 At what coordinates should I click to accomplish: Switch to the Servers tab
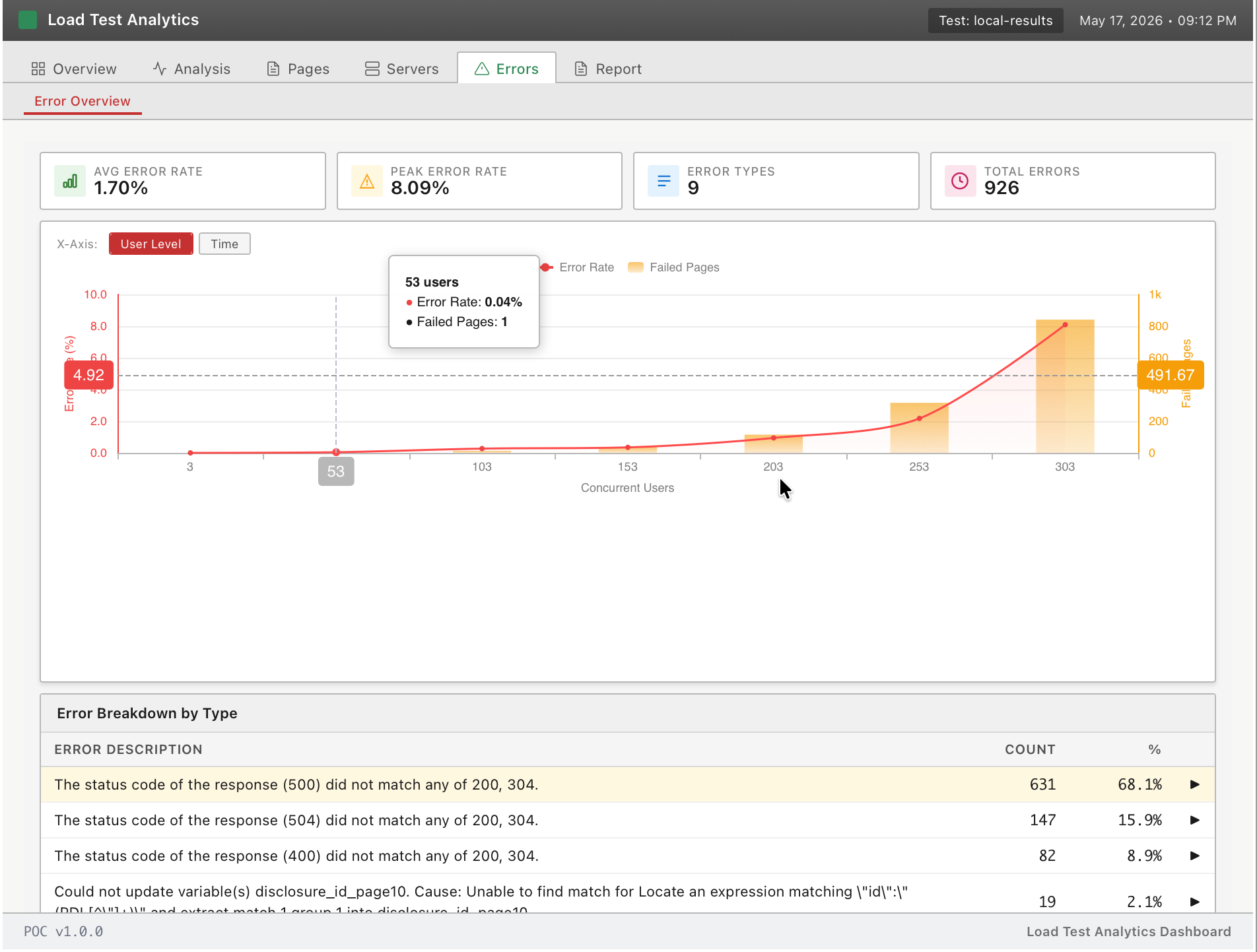coord(401,69)
